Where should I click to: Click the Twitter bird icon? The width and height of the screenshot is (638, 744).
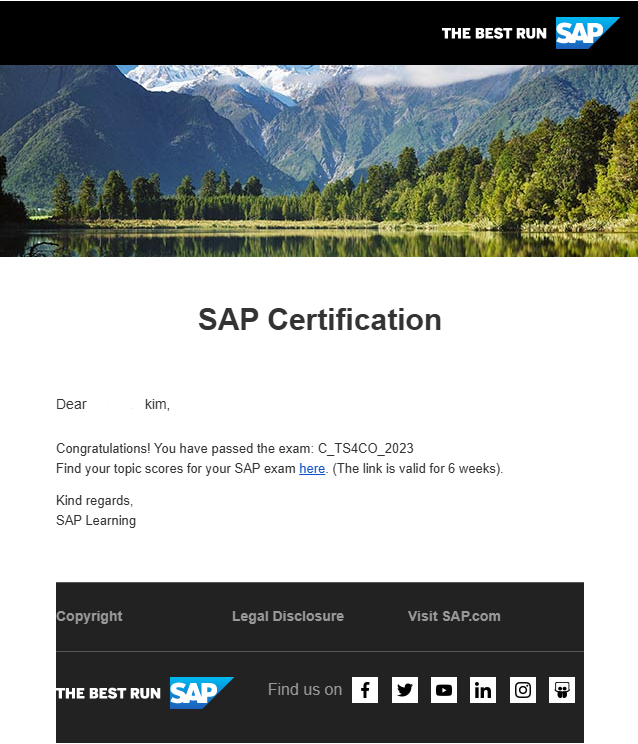point(405,690)
